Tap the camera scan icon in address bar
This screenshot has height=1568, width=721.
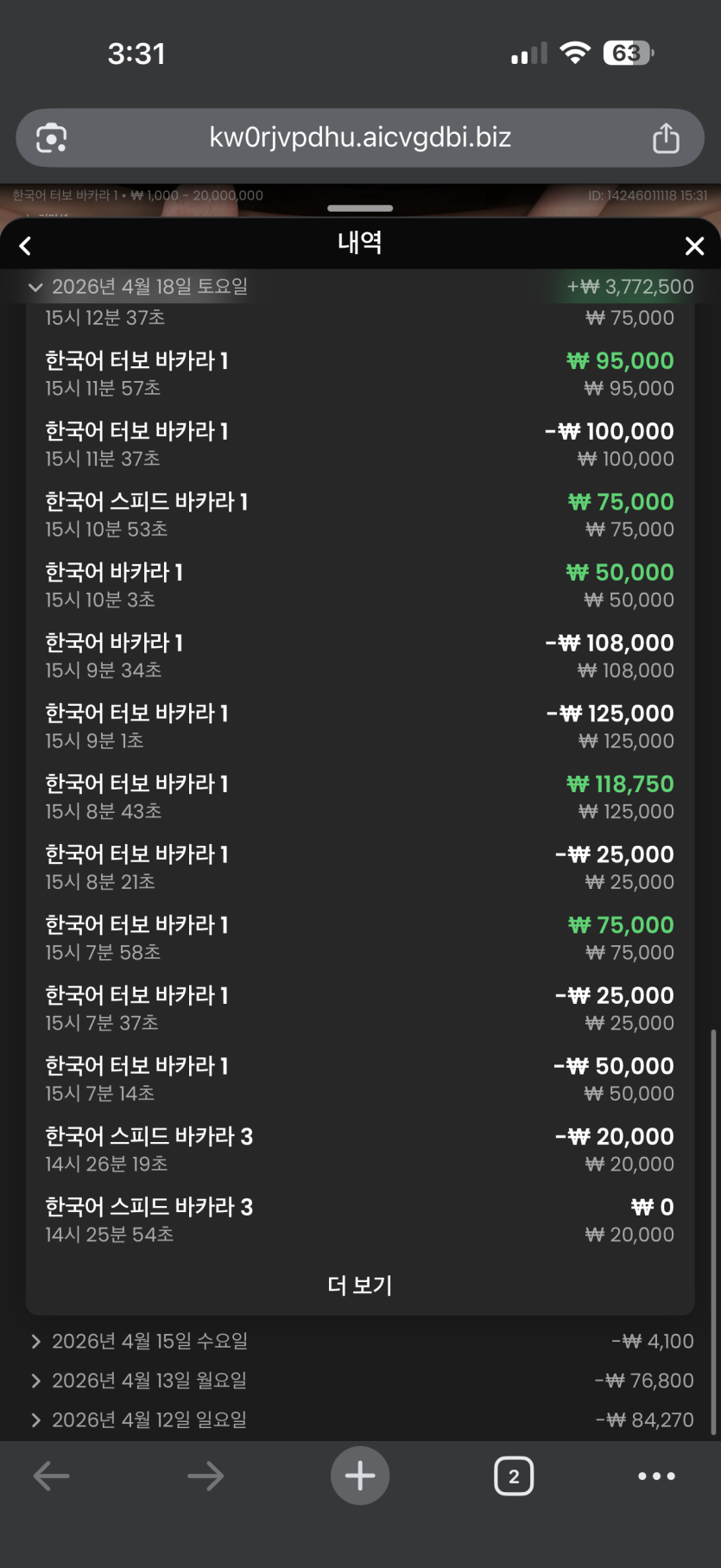52,138
